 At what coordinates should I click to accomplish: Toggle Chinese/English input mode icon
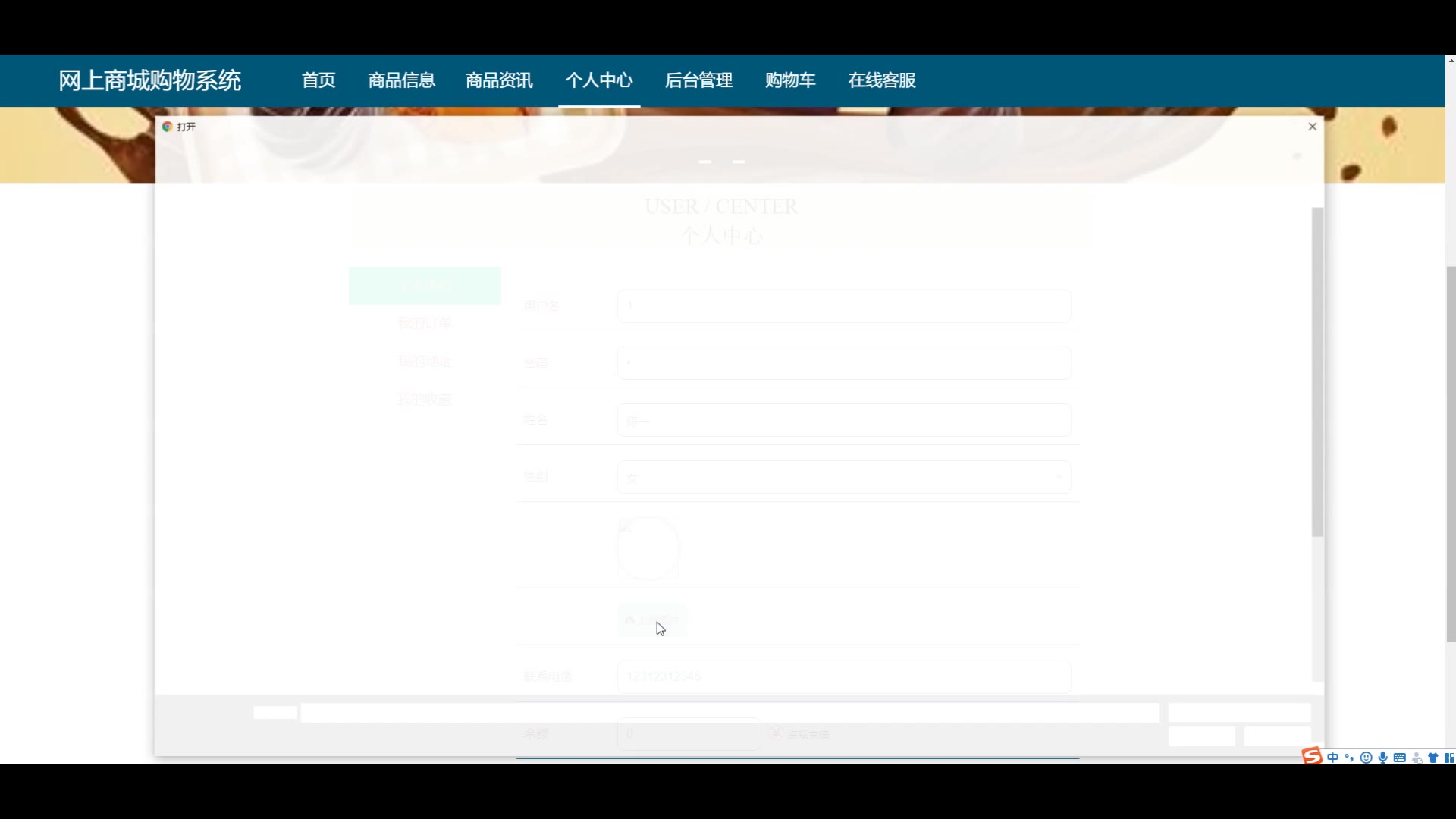pos(1332,758)
